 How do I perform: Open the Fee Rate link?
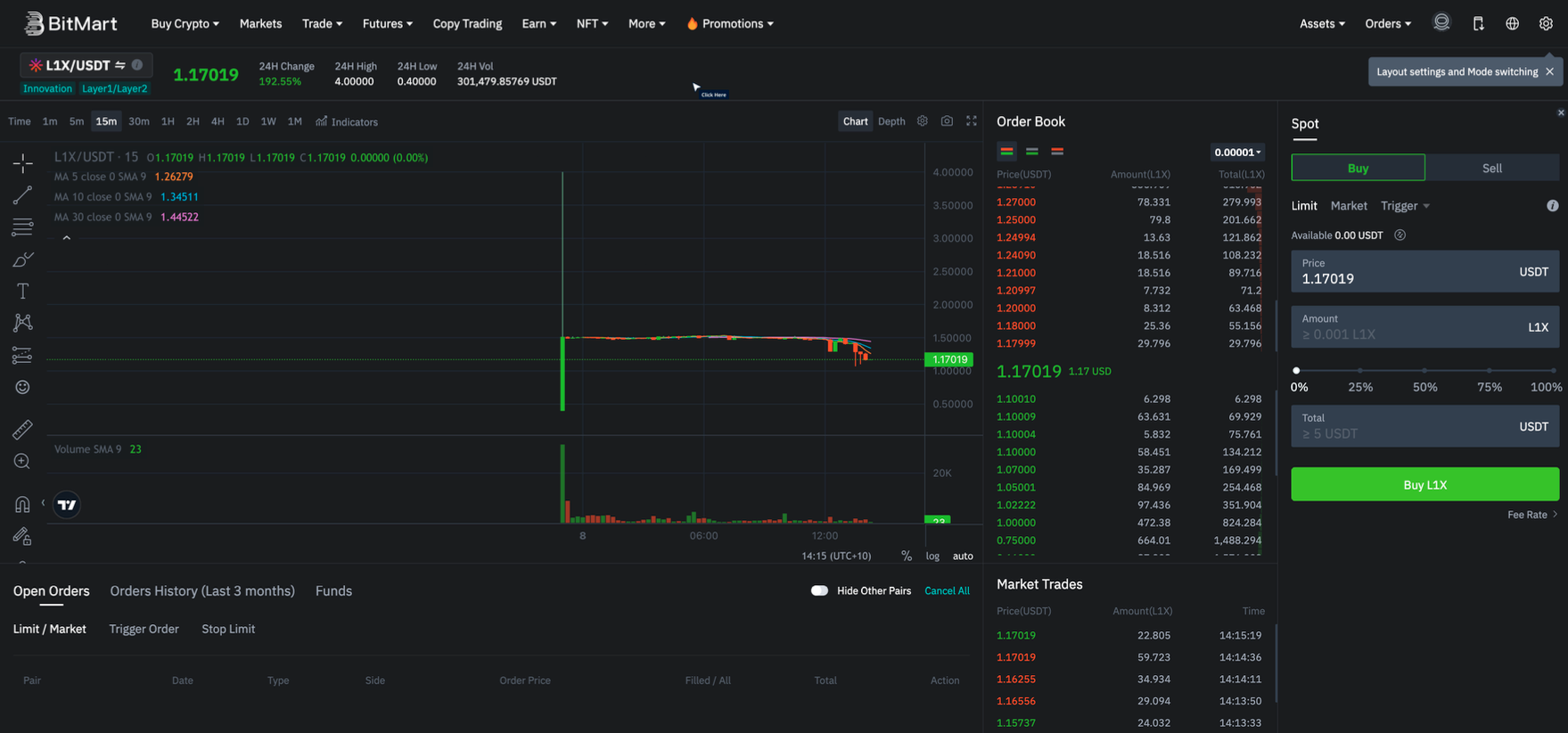1532,515
